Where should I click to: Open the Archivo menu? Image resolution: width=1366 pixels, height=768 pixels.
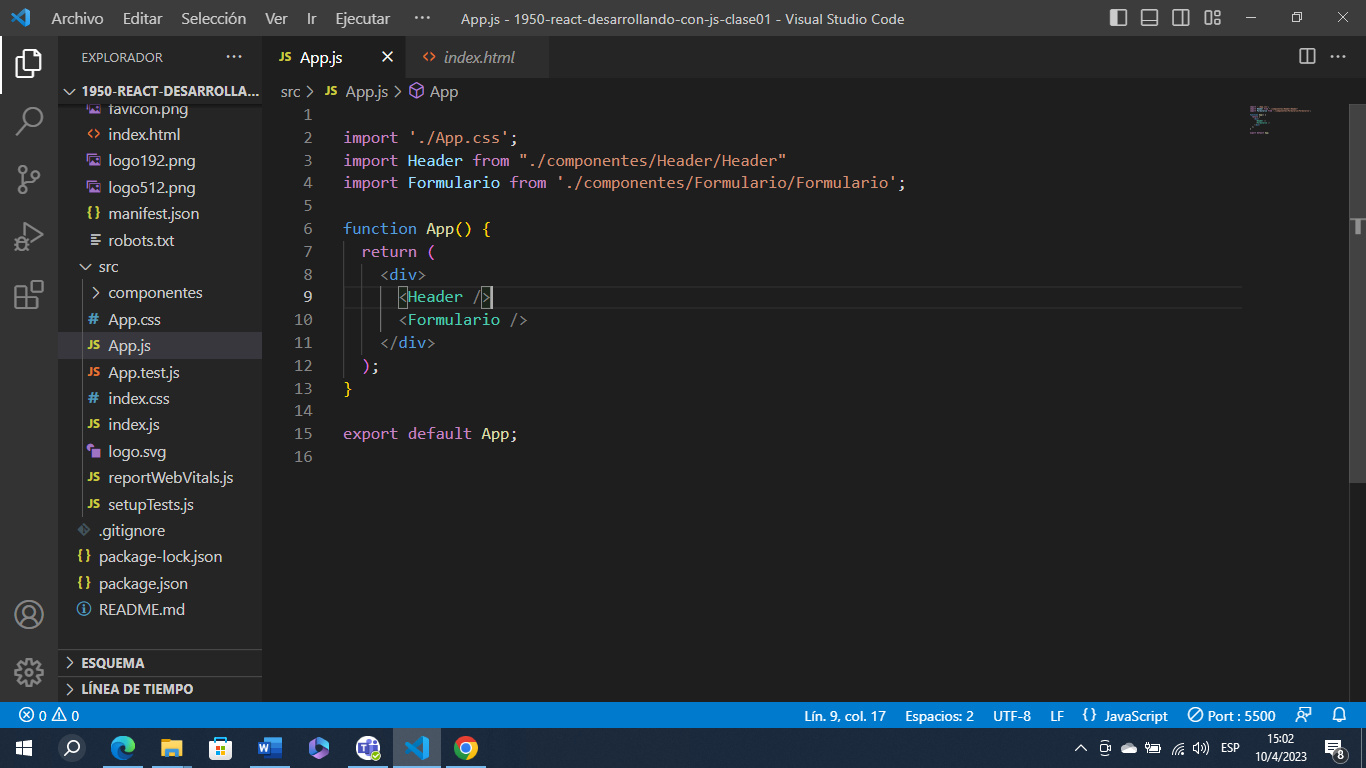77,18
